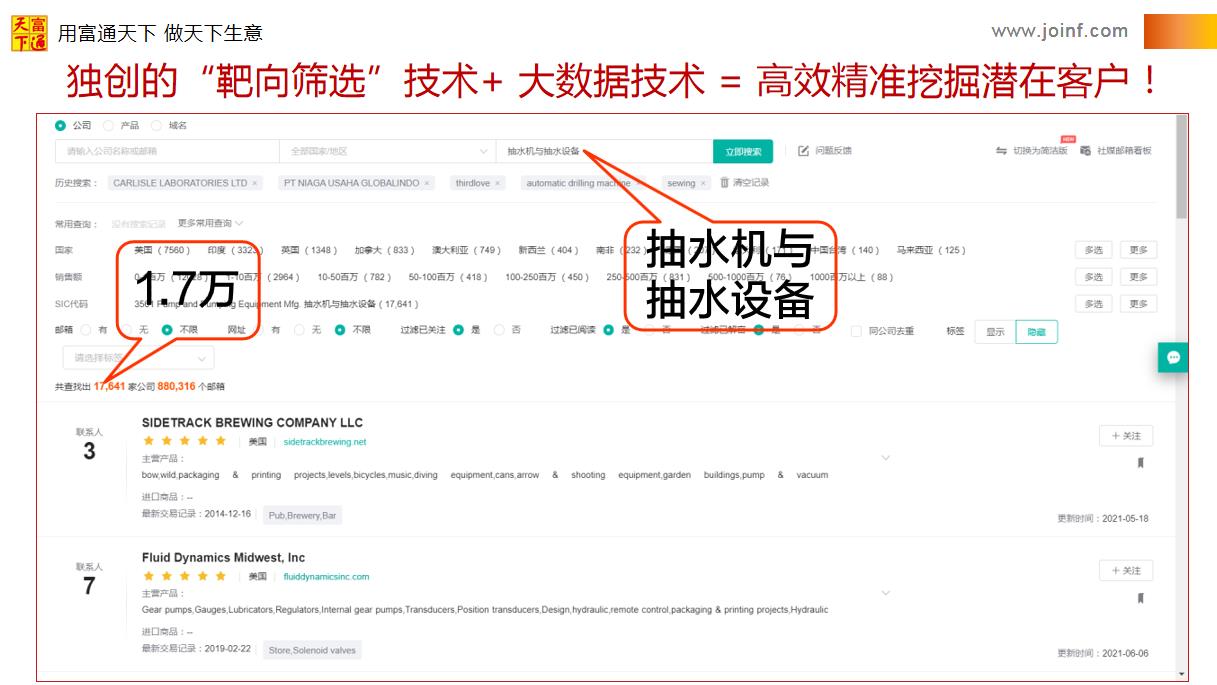Set 网址 filter to 不限
The image size is (1217, 685).
(x=340, y=330)
